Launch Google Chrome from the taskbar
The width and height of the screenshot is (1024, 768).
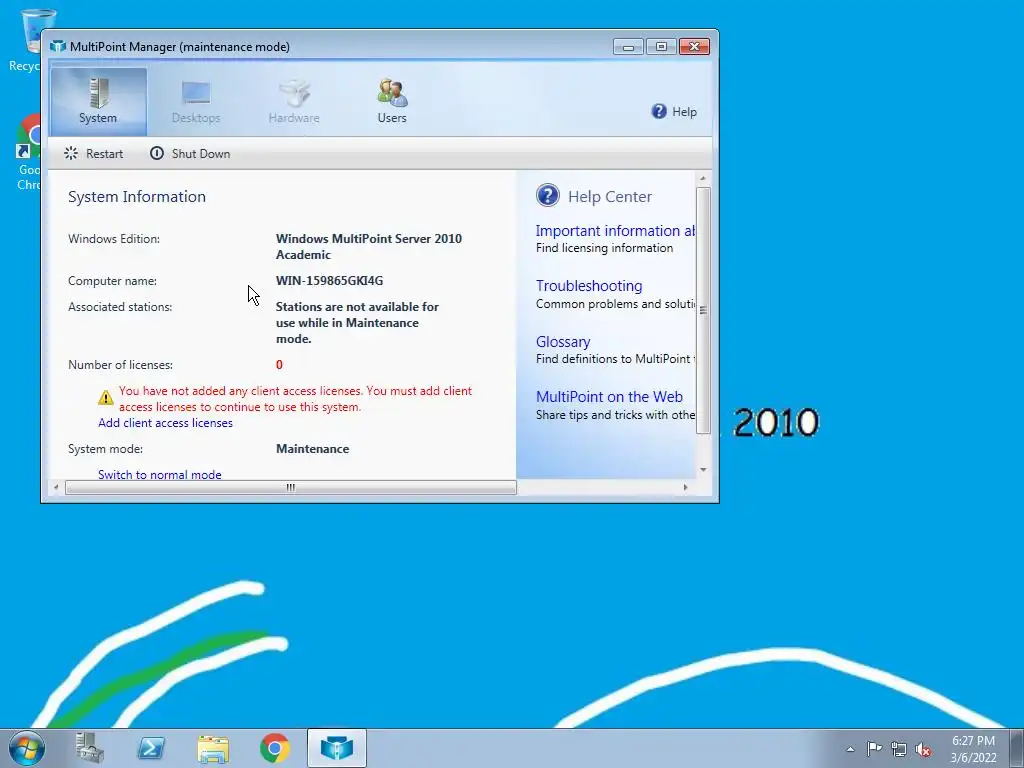pyautogui.click(x=275, y=748)
